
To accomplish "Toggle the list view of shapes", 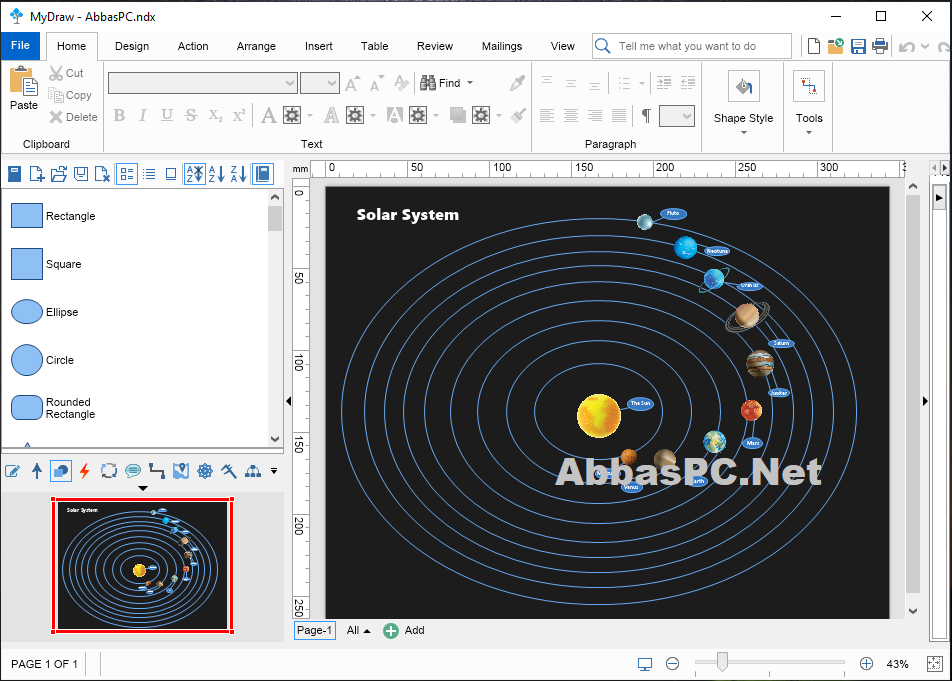I will click(149, 174).
